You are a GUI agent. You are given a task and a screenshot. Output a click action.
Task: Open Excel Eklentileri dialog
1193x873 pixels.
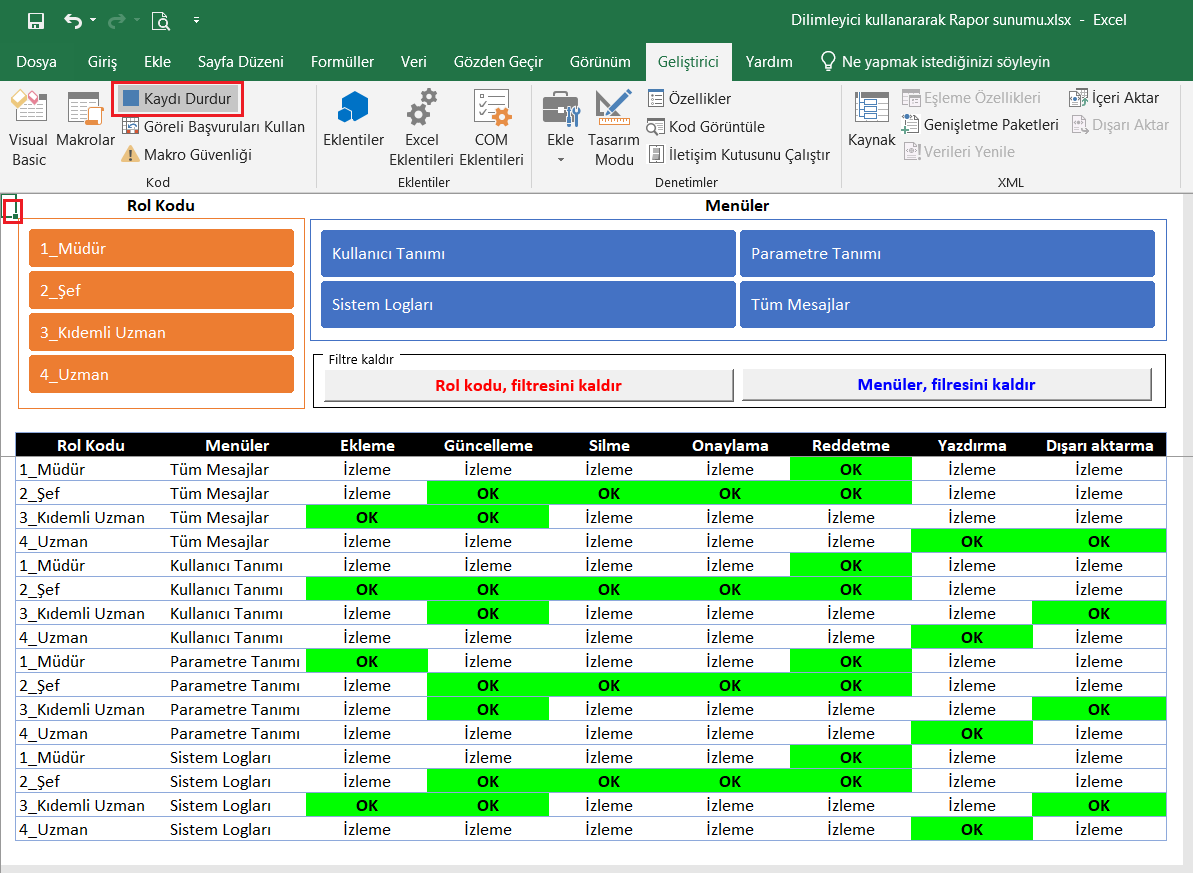422,128
